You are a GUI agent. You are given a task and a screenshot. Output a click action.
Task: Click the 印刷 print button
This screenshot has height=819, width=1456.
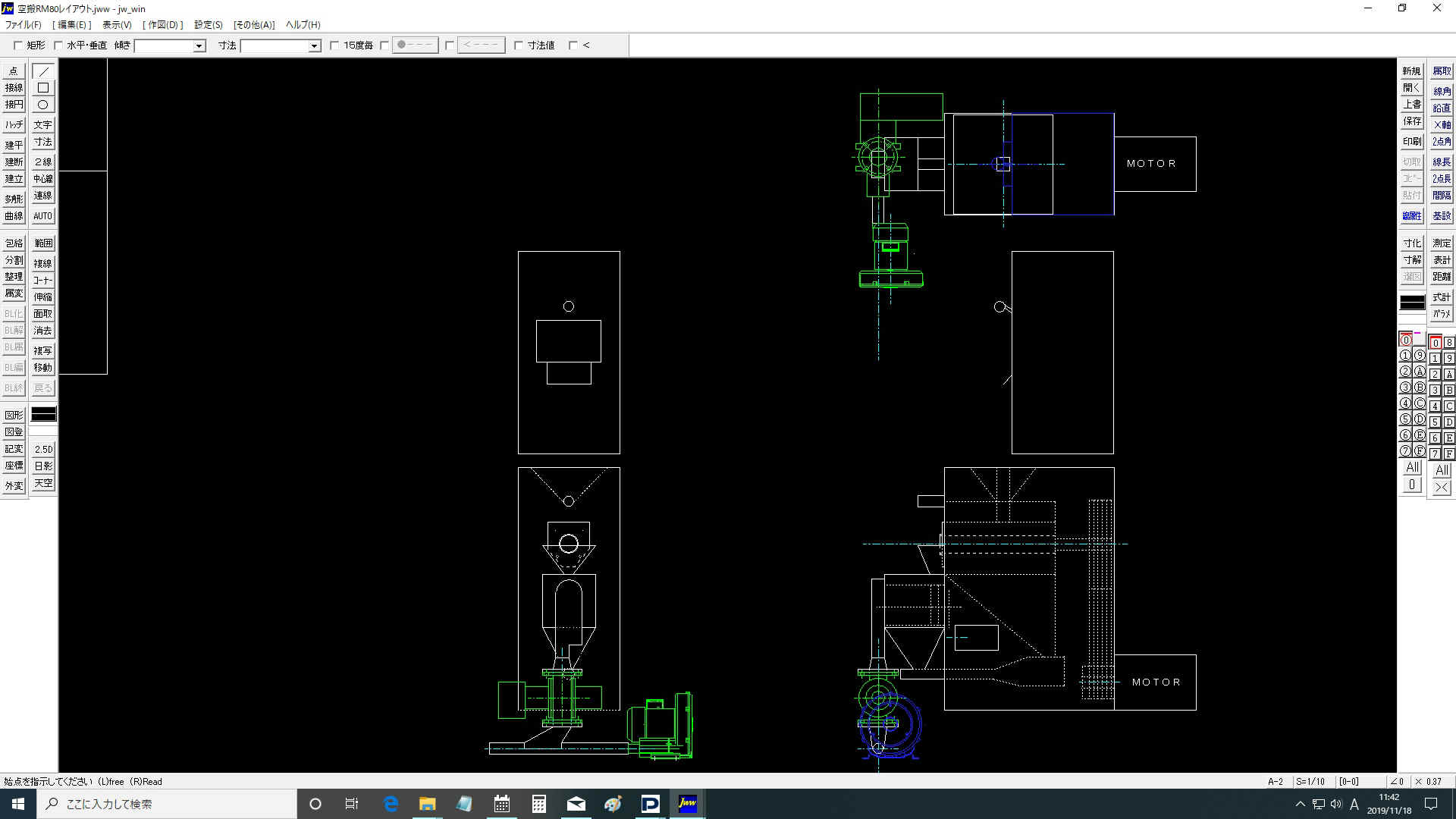pyautogui.click(x=1412, y=142)
